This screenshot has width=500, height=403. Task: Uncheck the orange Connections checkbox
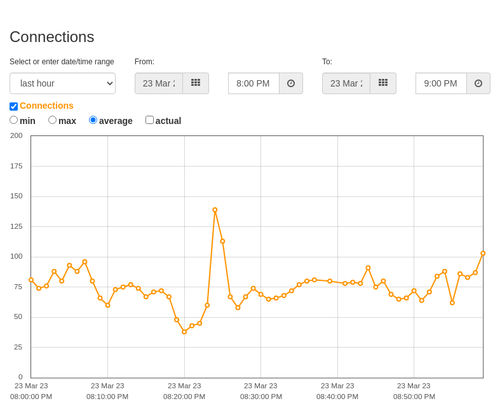[x=14, y=106]
